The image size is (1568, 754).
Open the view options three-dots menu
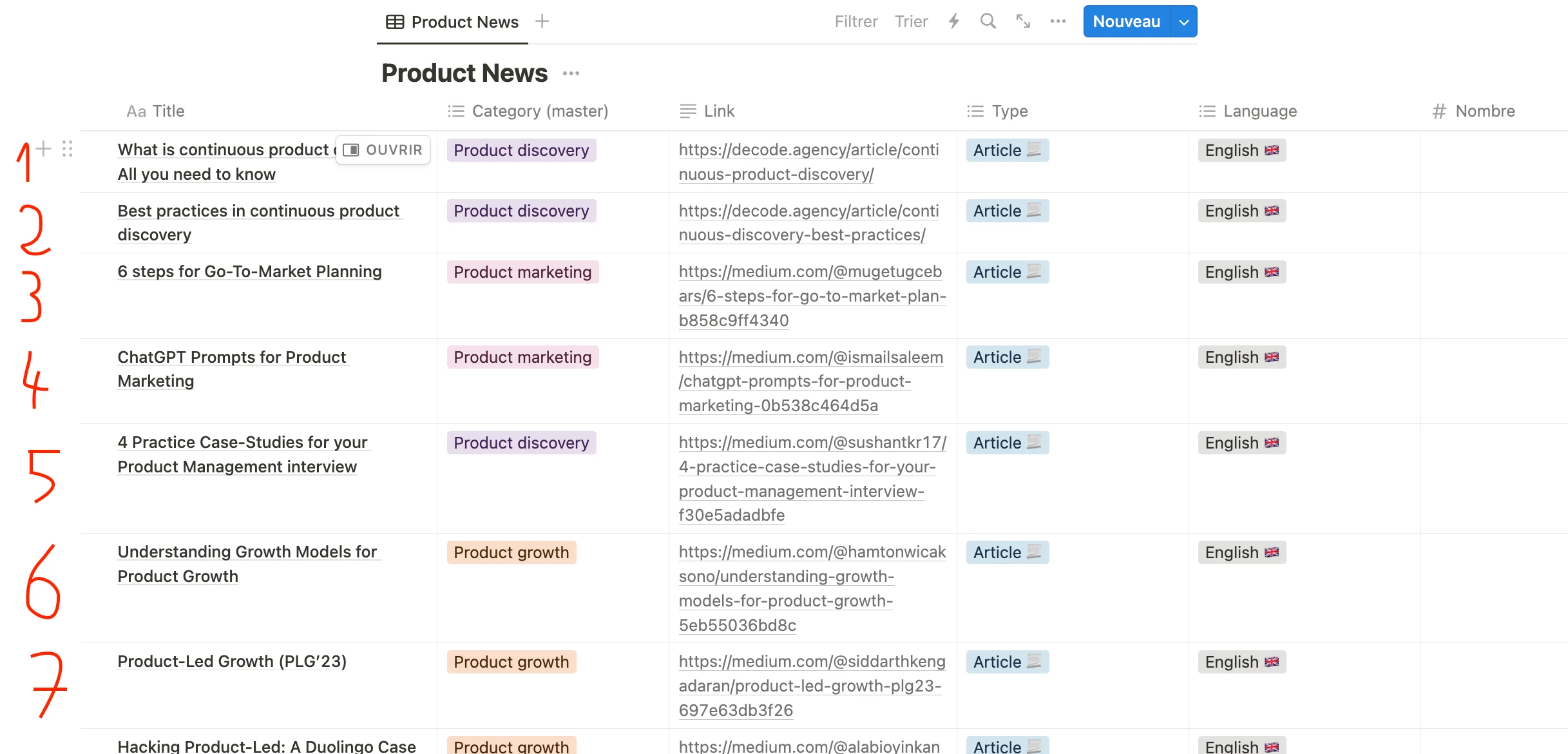coord(1058,21)
